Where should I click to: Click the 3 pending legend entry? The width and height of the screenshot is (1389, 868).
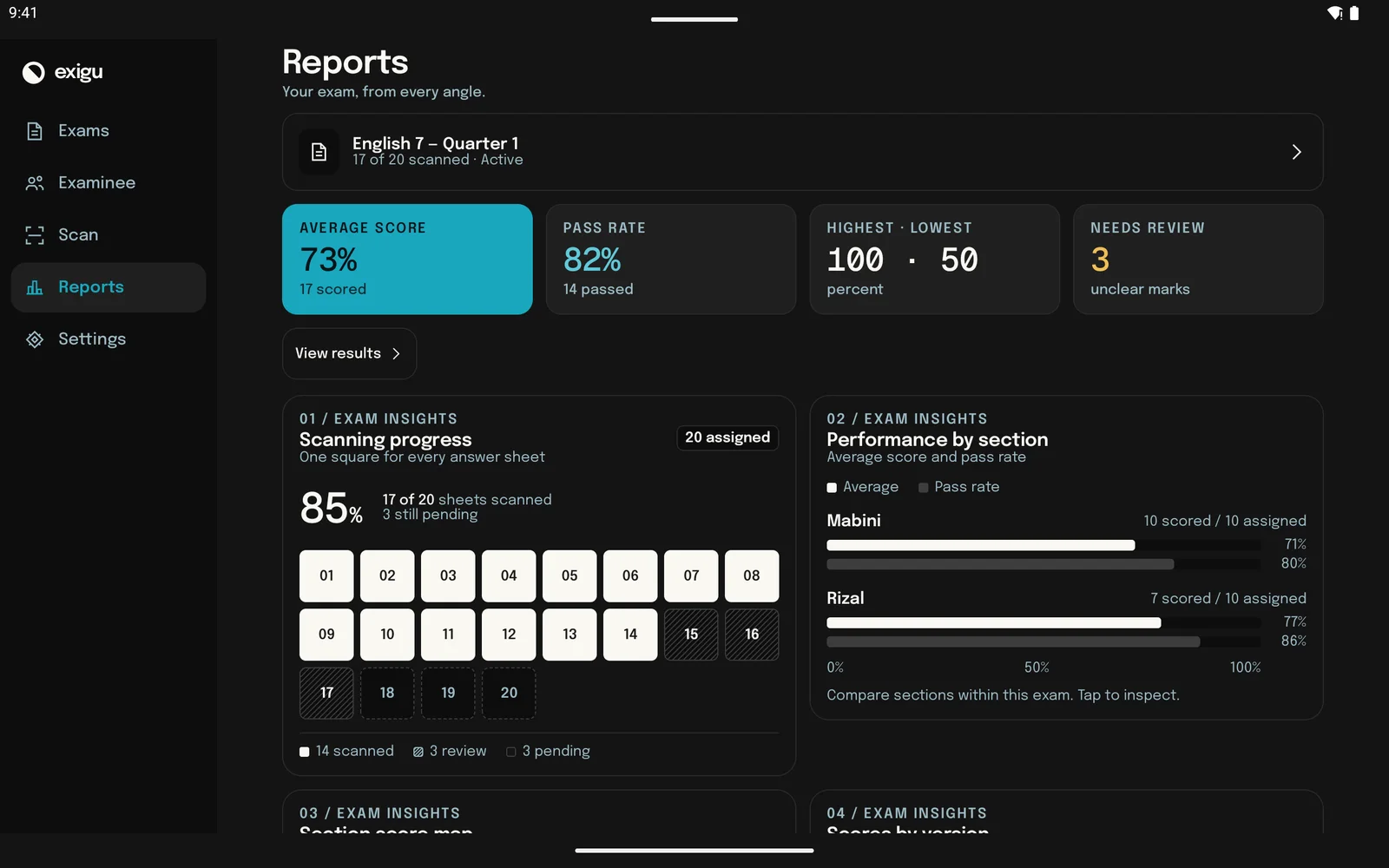click(548, 751)
